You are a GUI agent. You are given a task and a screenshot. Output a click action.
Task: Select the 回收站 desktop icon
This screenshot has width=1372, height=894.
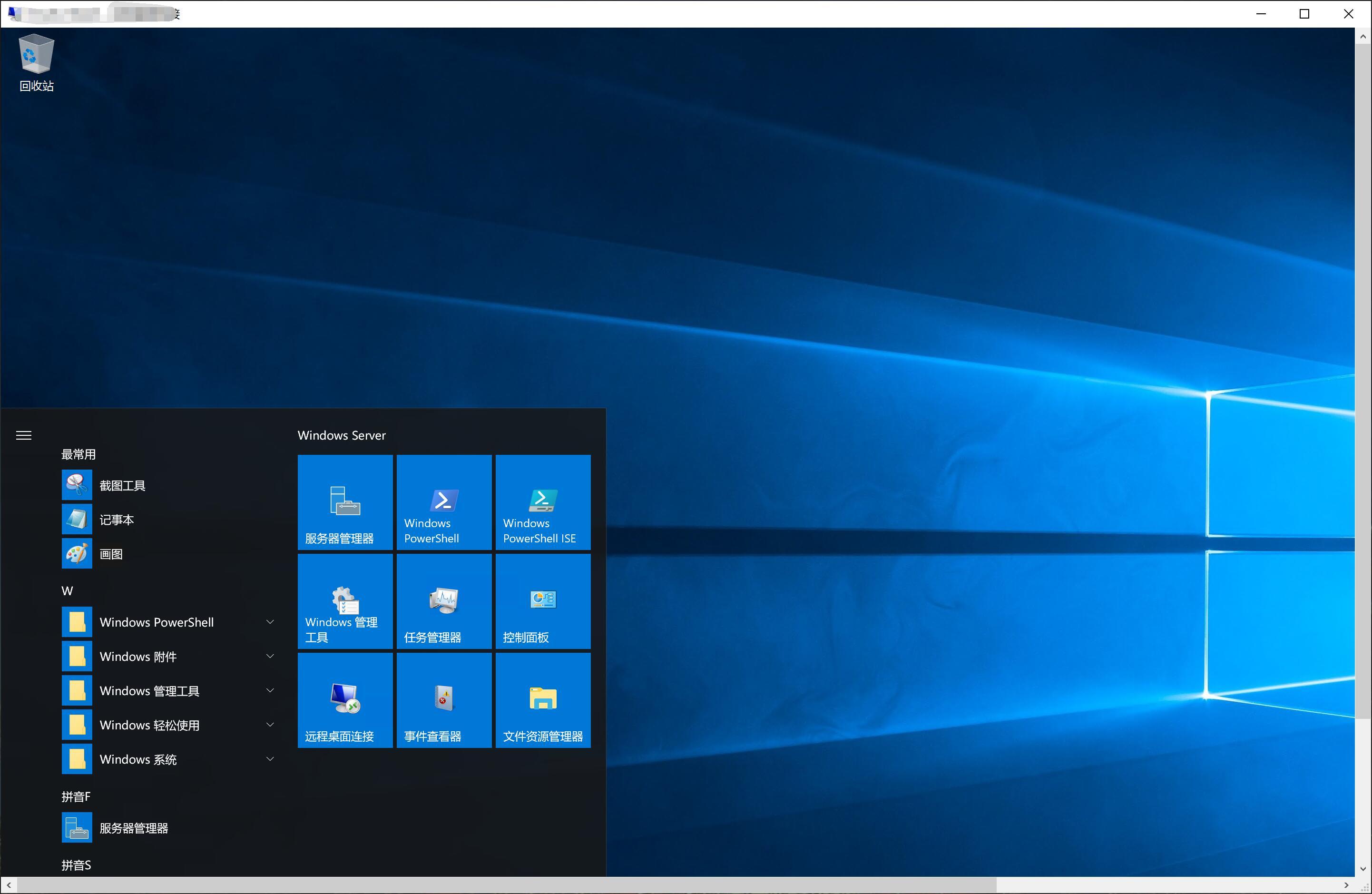(x=36, y=63)
